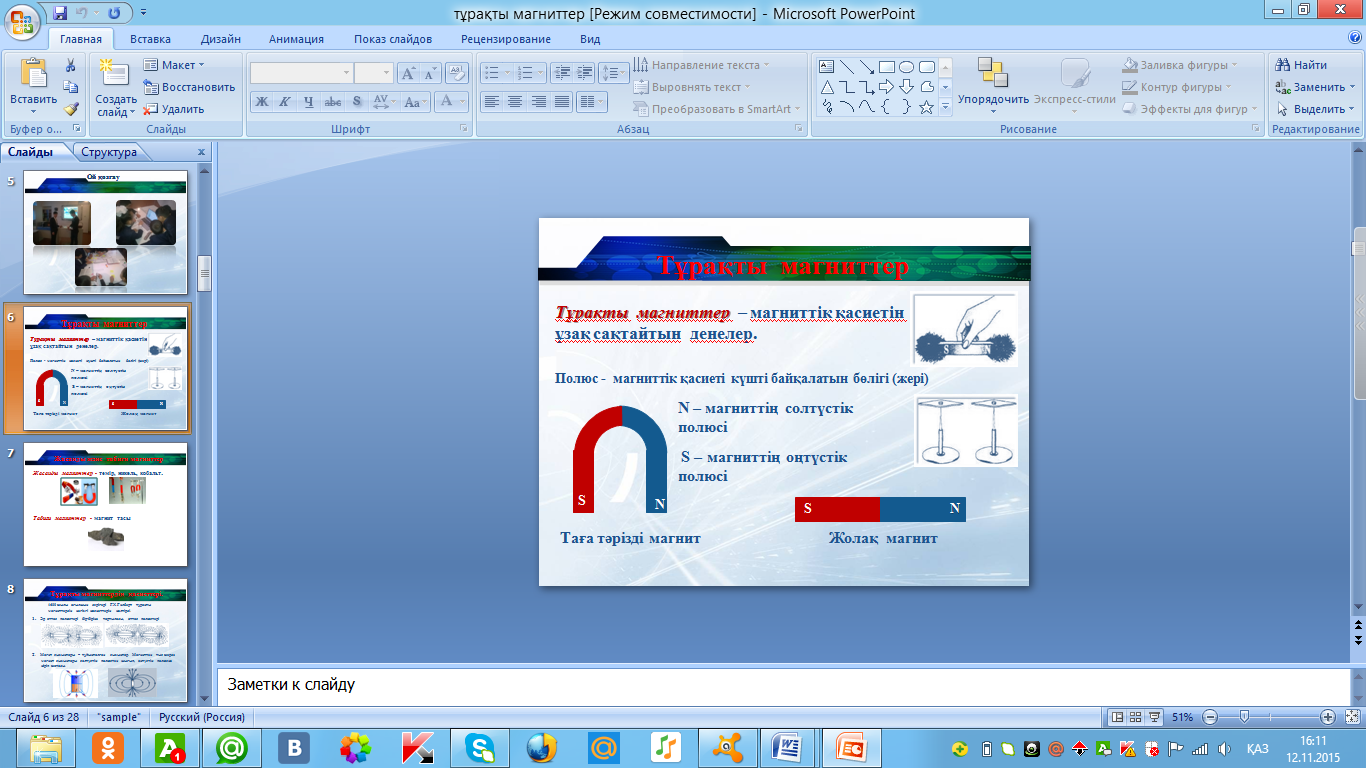Expand bulleted list dropdown arrow
1366x768 pixels.
[508, 73]
